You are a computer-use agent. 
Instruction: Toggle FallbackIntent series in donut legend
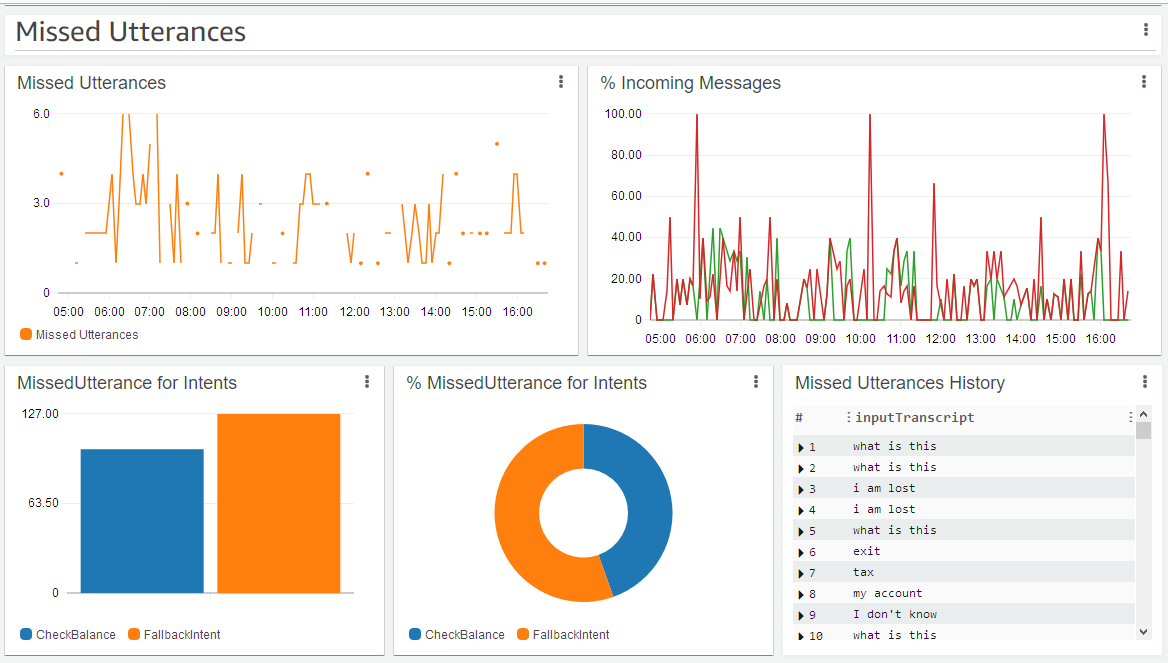pyautogui.click(x=563, y=635)
